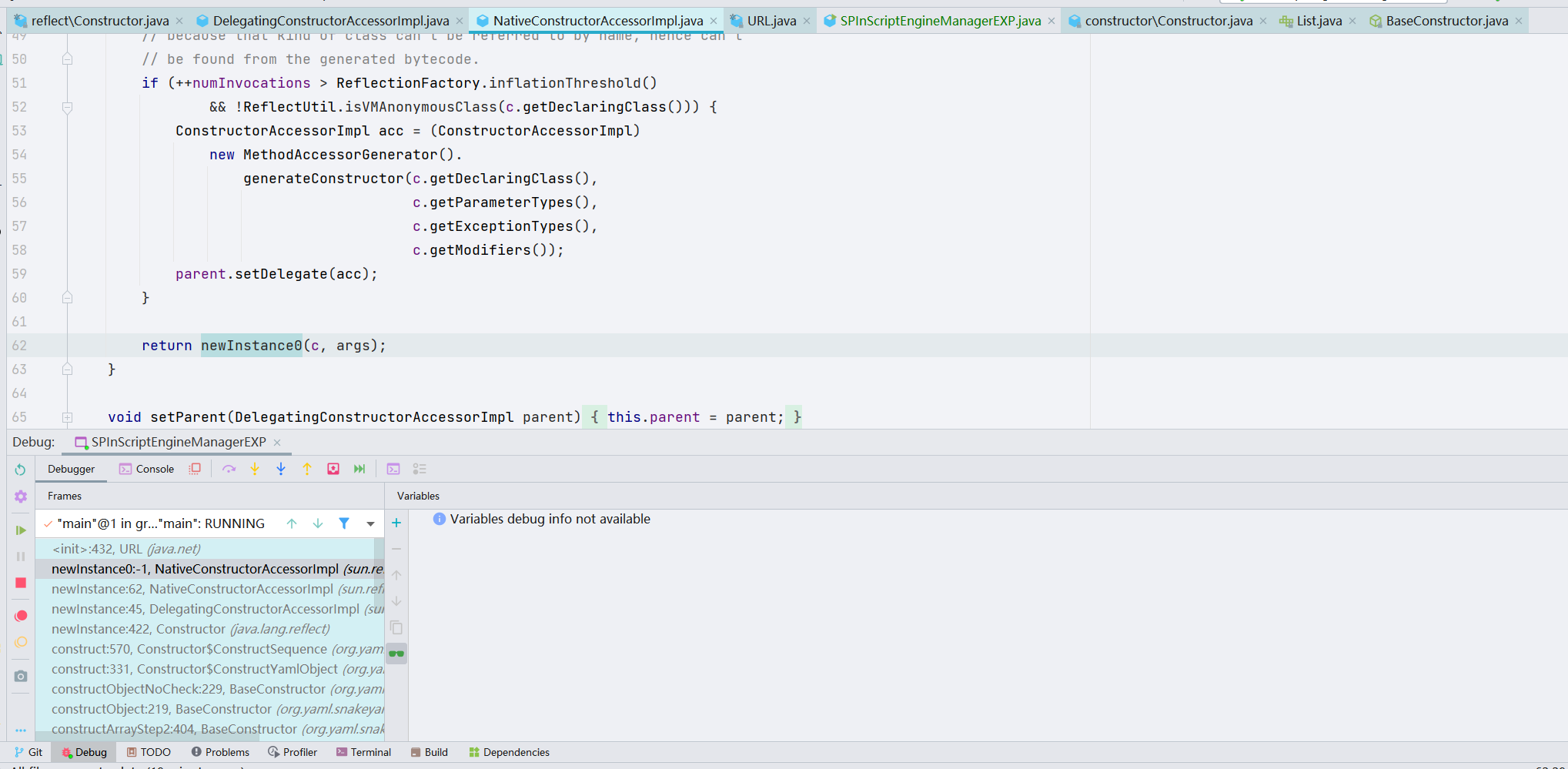Toggle the glasses Show Watches button
Viewport: 1568px width, 769px height.
tap(396, 654)
